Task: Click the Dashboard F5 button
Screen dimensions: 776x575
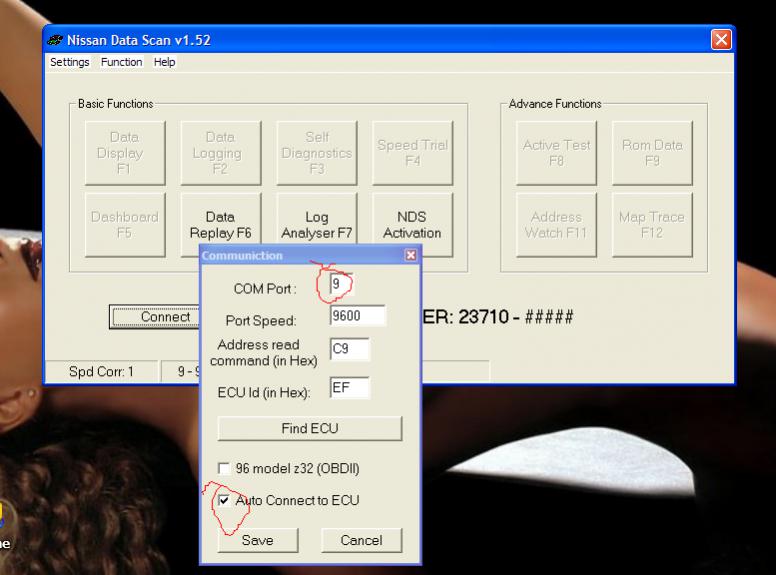Action: pyautogui.click(x=125, y=225)
